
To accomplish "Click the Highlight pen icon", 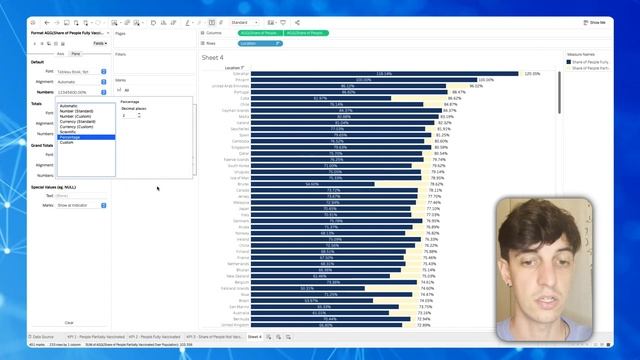I will [x=188, y=23].
